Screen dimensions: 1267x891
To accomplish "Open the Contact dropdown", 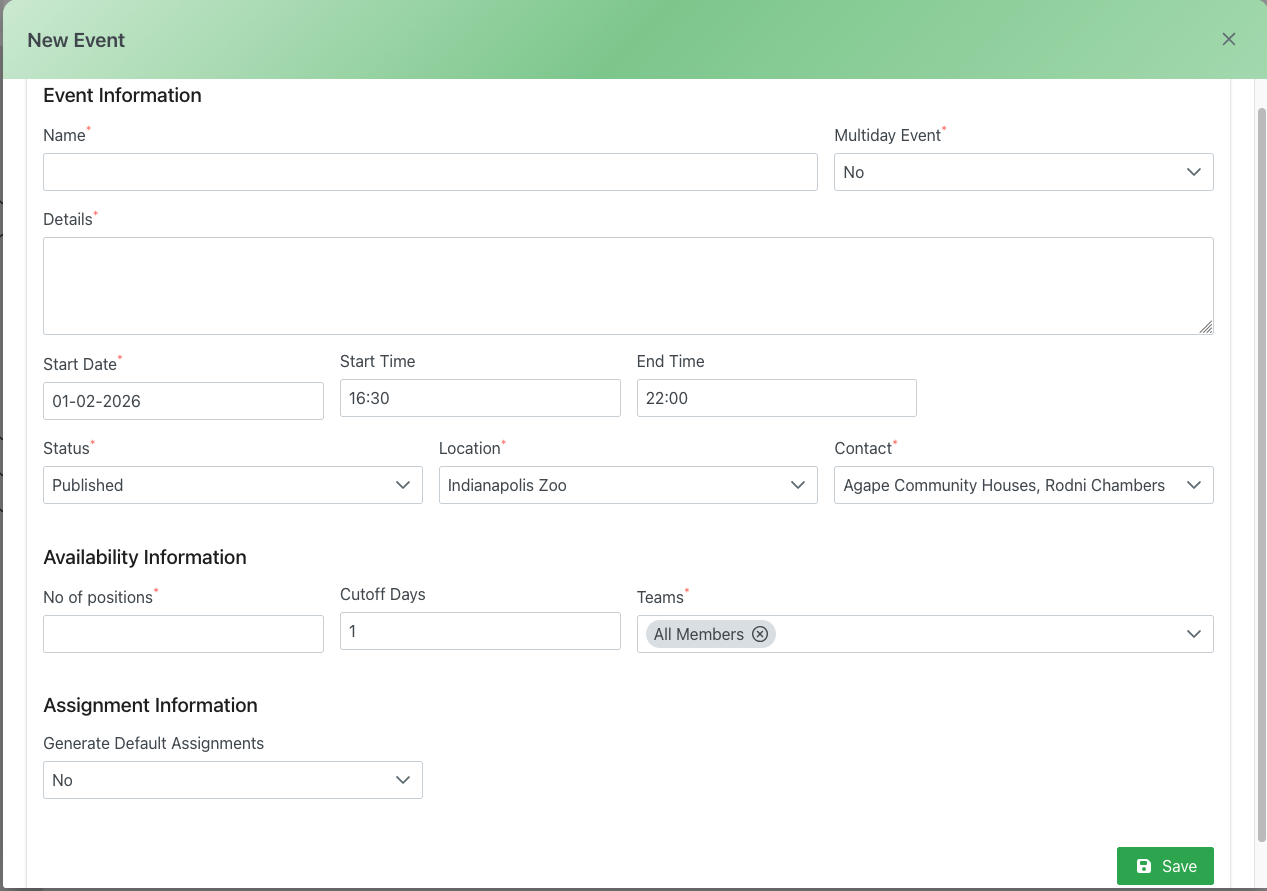I will (x=1023, y=485).
